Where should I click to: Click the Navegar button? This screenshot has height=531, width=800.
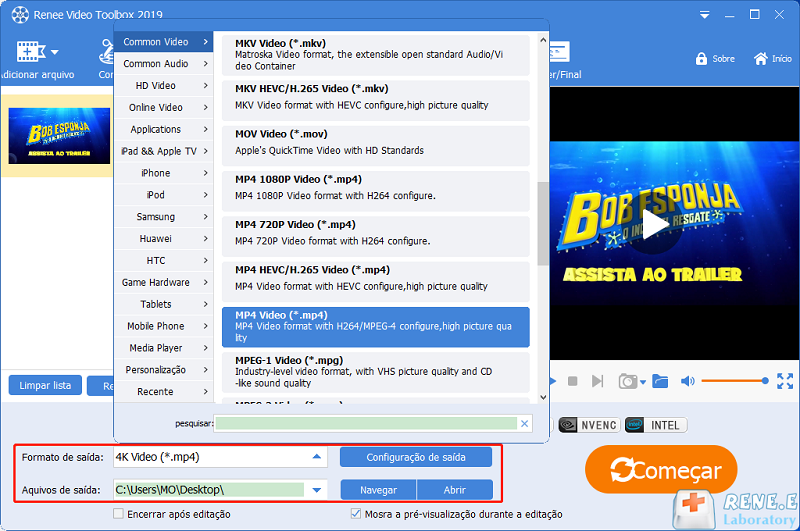pyautogui.click(x=379, y=490)
